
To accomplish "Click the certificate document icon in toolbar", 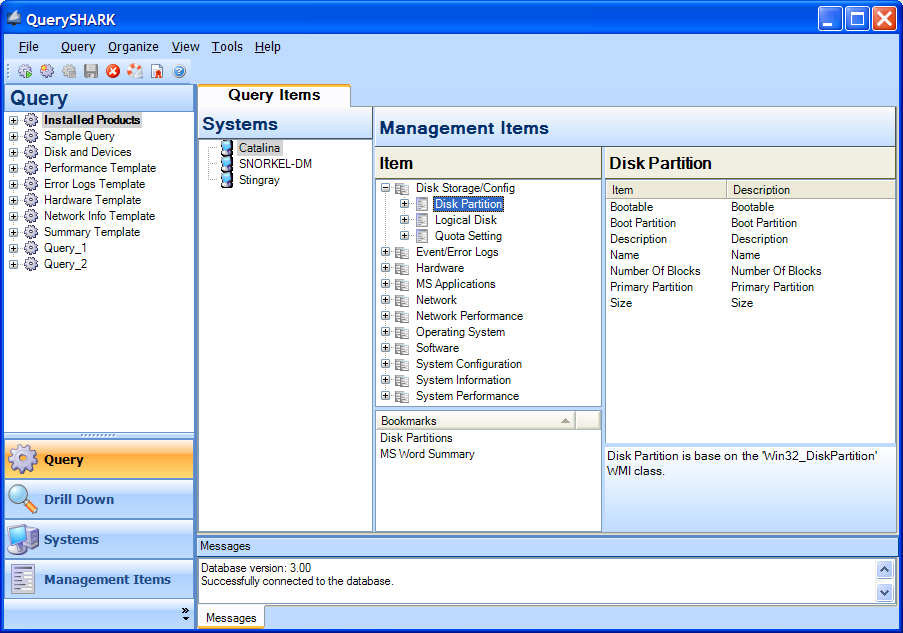I will pyautogui.click(x=157, y=71).
